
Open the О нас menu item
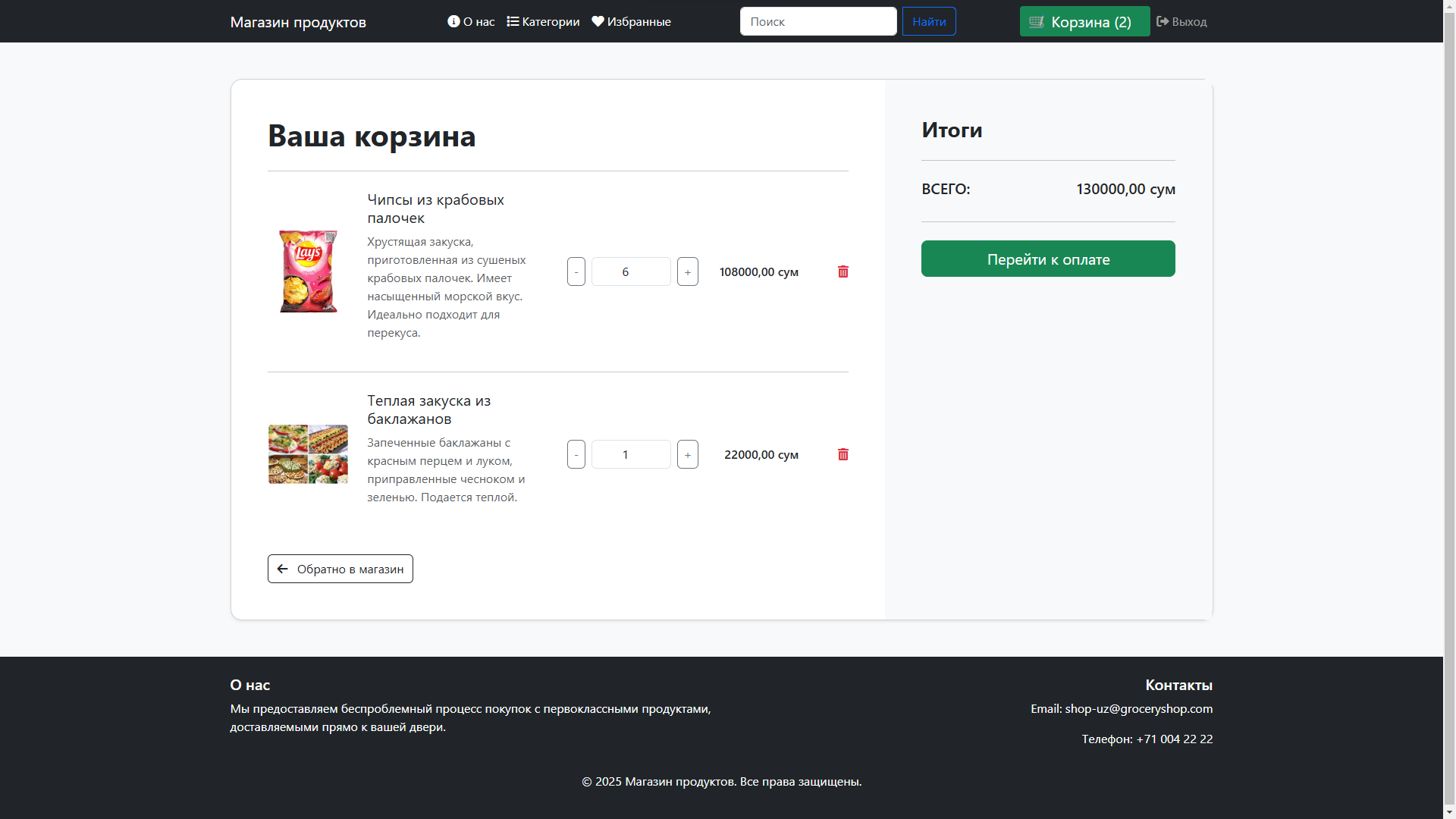coord(471,21)
